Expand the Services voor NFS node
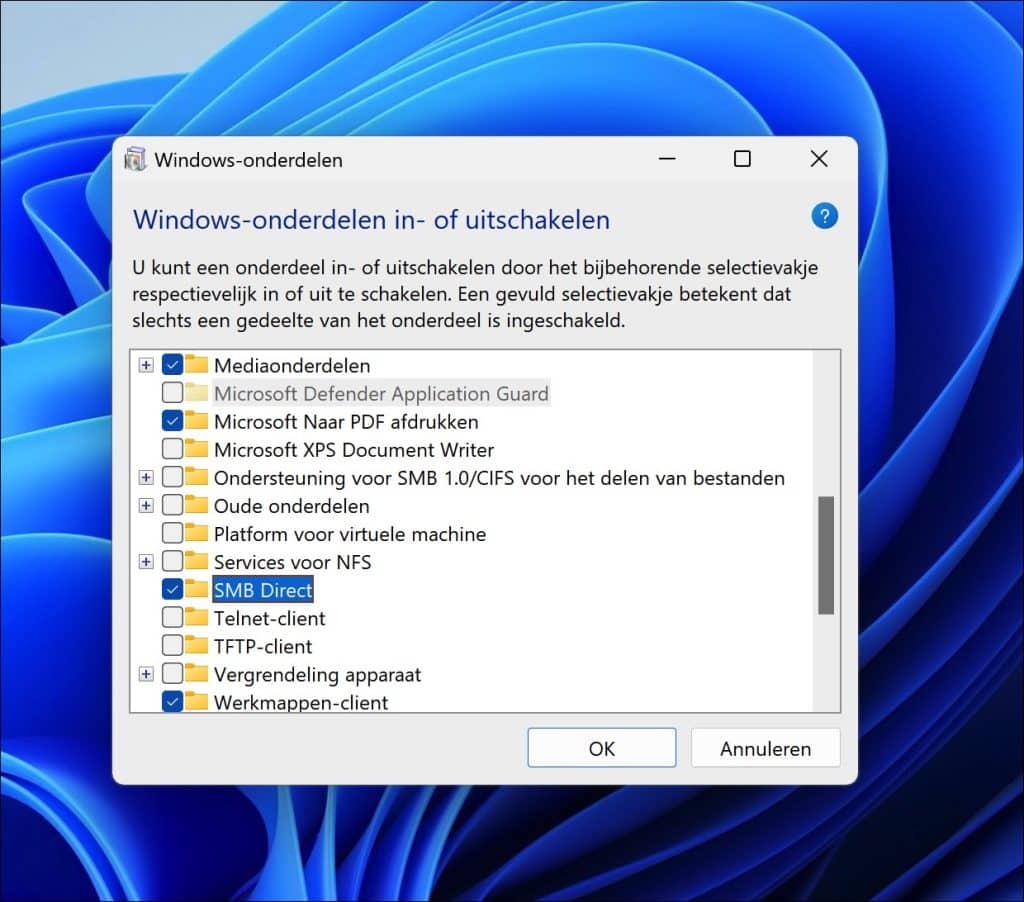 click(146, 562)
